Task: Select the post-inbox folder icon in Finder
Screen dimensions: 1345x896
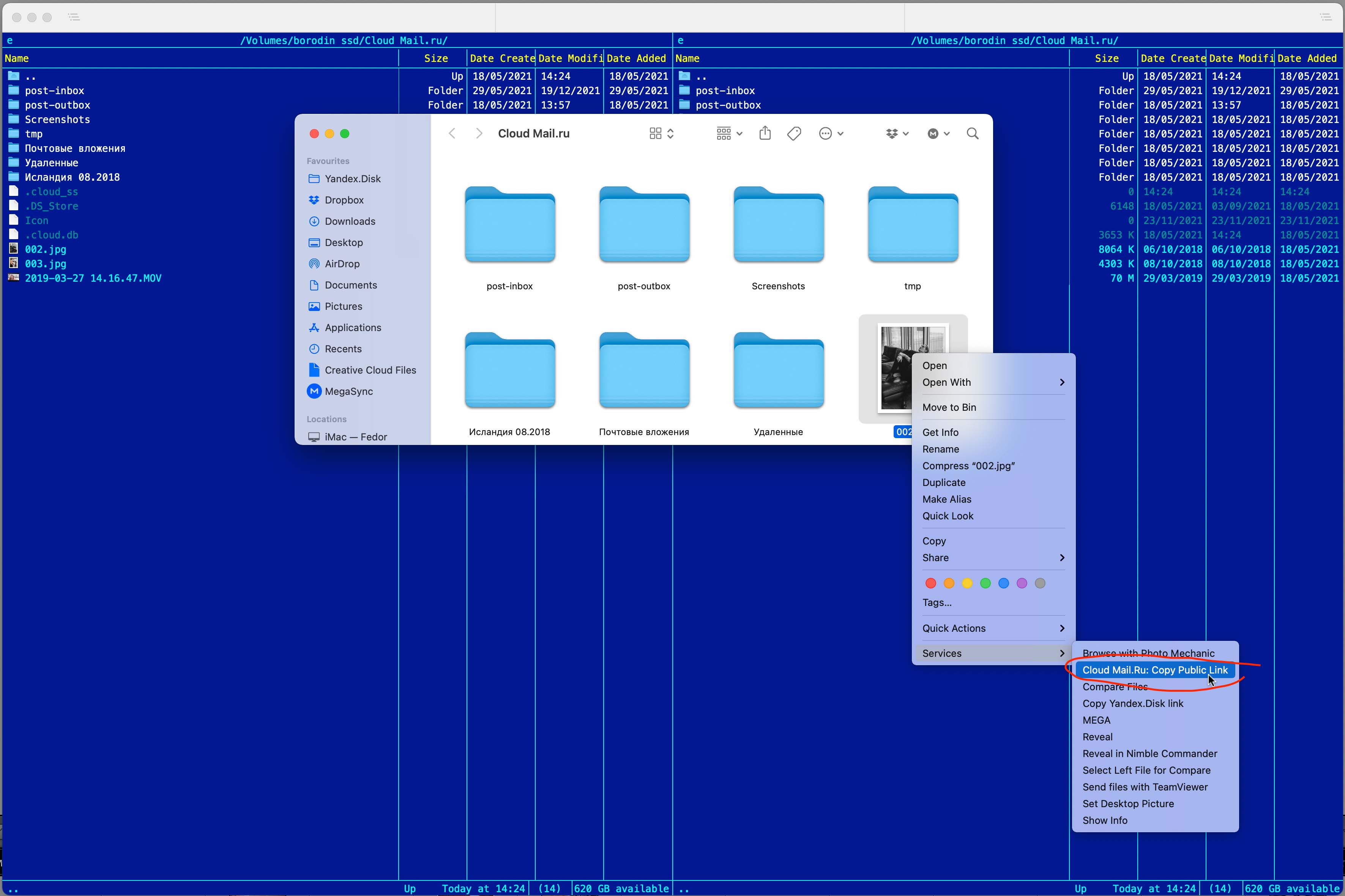Action: 510,225
